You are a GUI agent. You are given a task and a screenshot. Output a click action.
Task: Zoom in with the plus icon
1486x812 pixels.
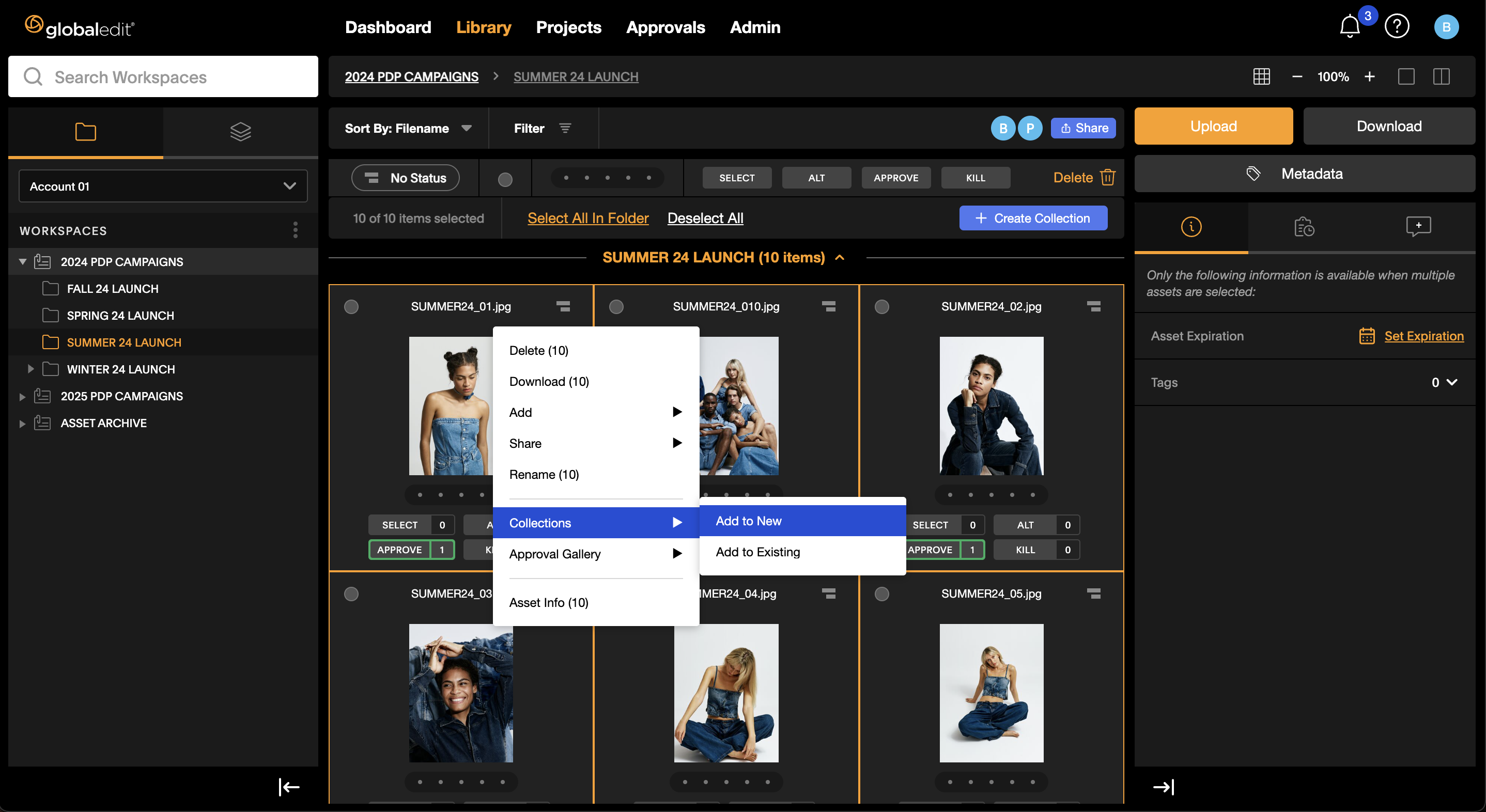pos(1370,76)
